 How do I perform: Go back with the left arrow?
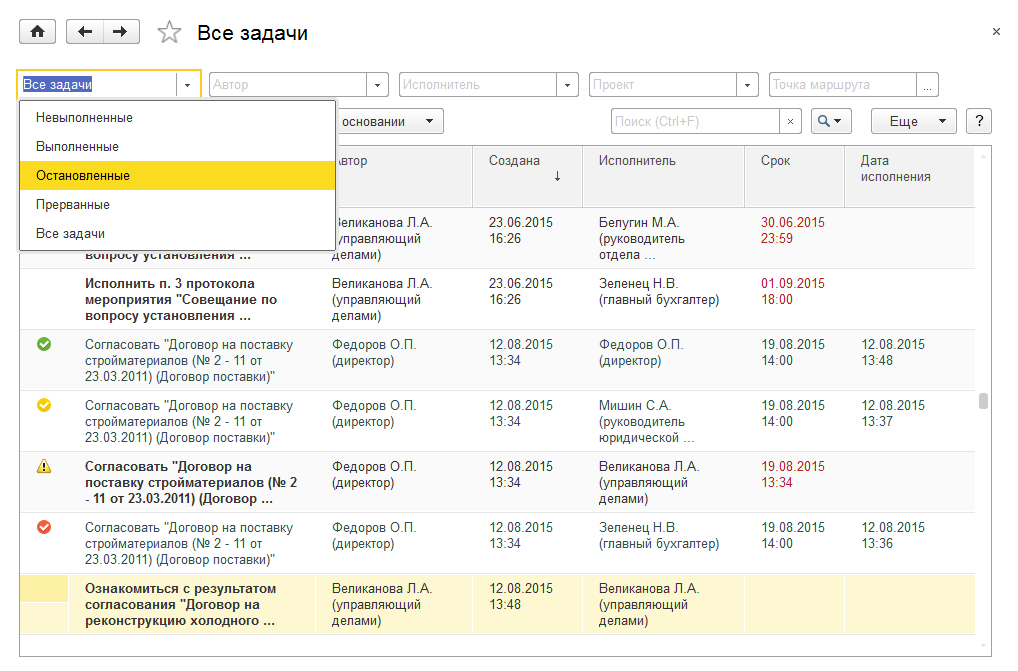click(x=84, y=32)
